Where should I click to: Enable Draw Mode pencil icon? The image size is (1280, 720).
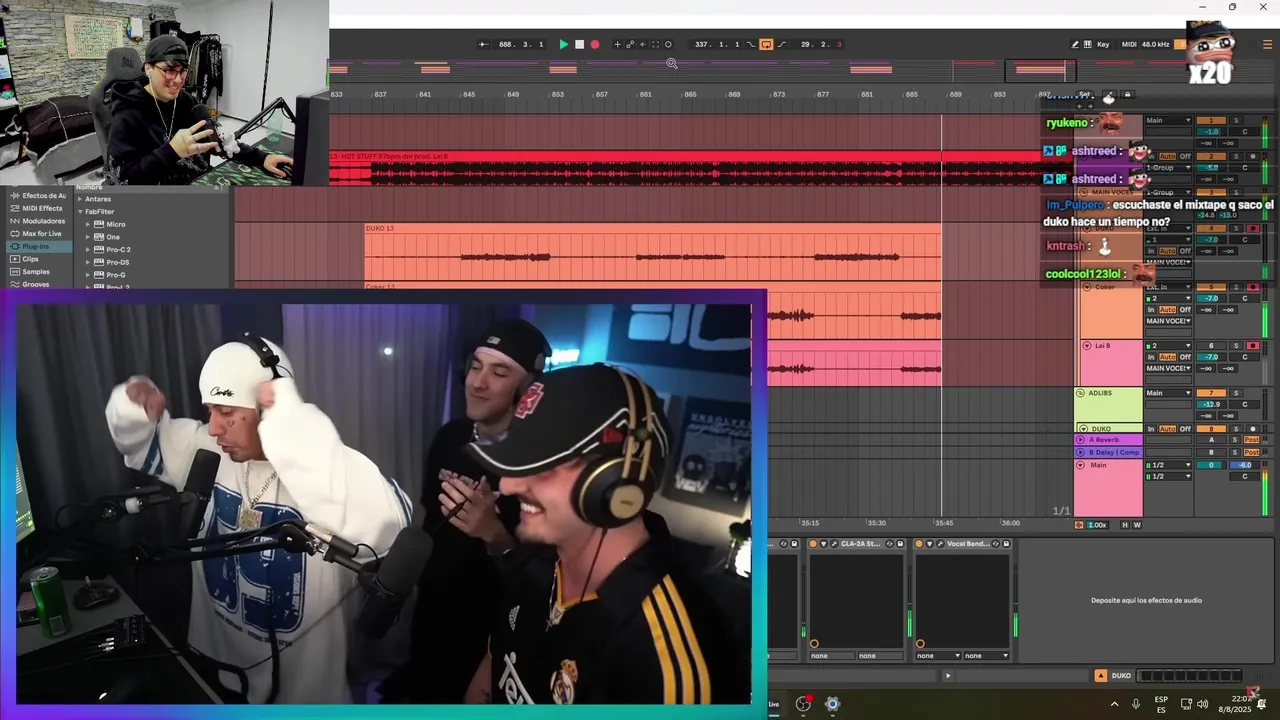click(1075, 44)
